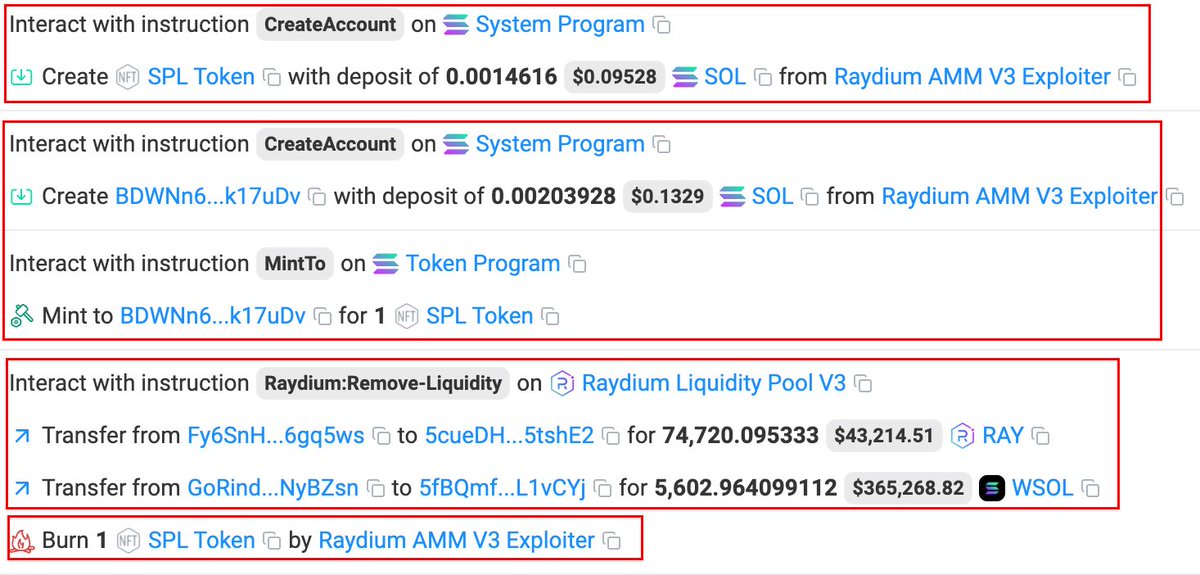Copy Raydium AMM V3 Exploiter address in 0.0014616 deposit row
Viewport: 1200px width, 575px height.
pos(1127,77)
